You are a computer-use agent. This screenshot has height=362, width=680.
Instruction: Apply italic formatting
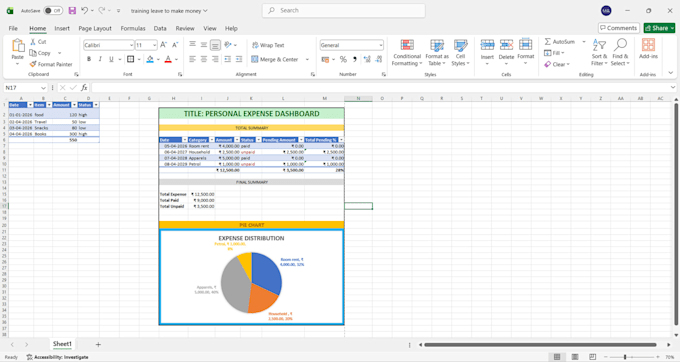tap(100, 59)
